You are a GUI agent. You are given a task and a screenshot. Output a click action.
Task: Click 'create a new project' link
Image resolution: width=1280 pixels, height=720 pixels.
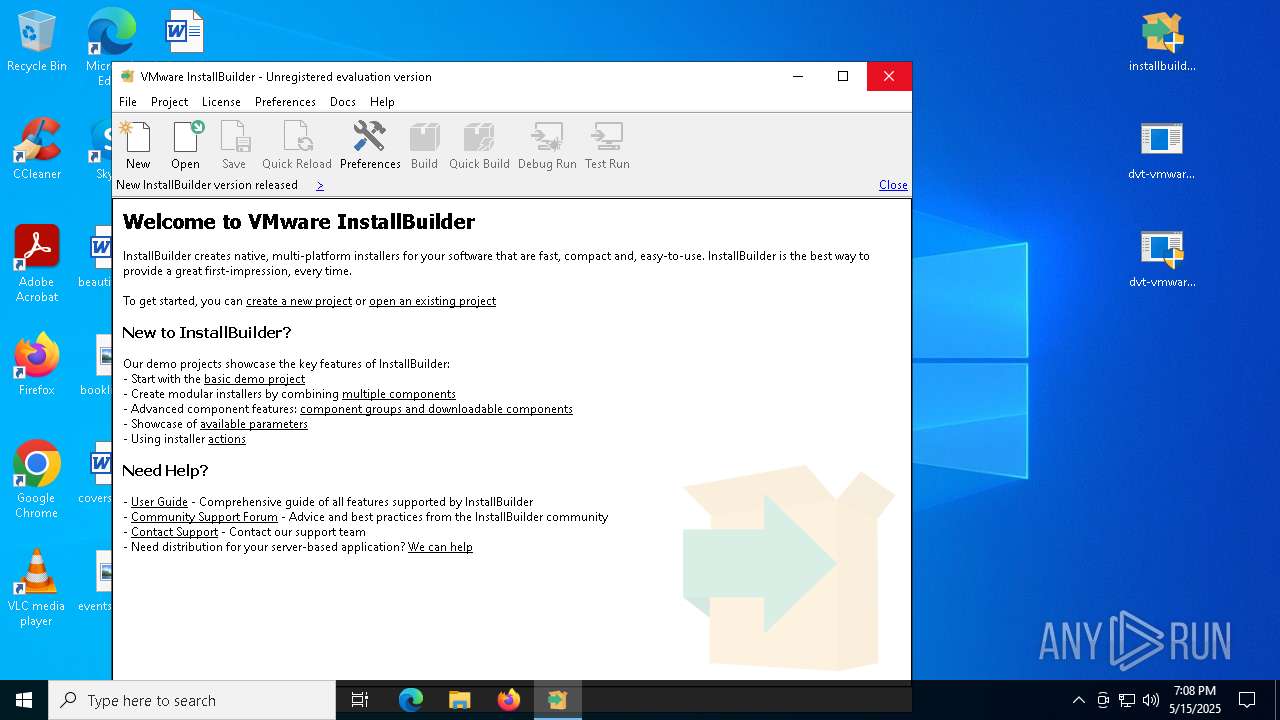[299, 301]
